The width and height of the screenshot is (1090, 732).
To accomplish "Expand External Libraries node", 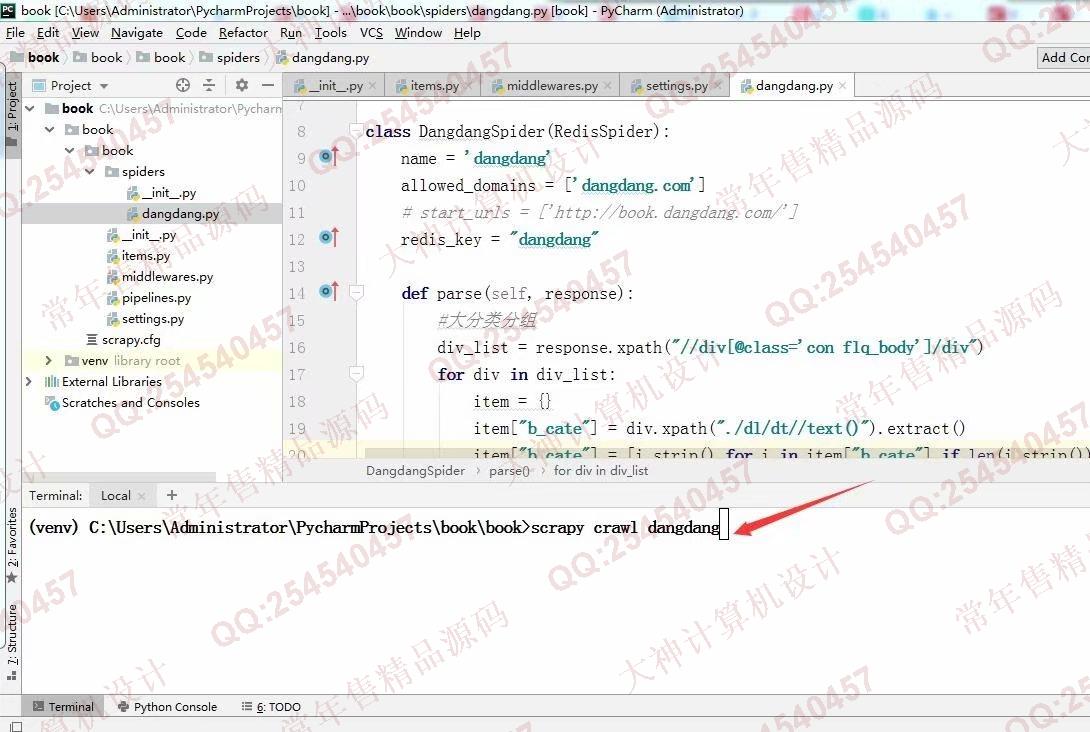I will click(x=29, y=381).
